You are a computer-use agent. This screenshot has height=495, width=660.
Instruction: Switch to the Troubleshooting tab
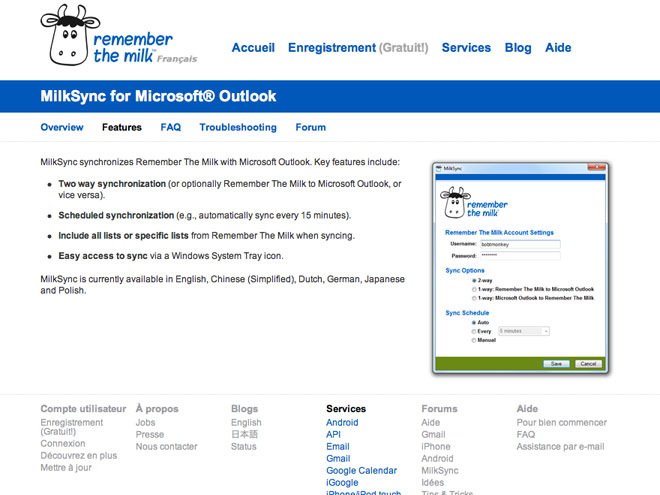click(x=238, y=127)
